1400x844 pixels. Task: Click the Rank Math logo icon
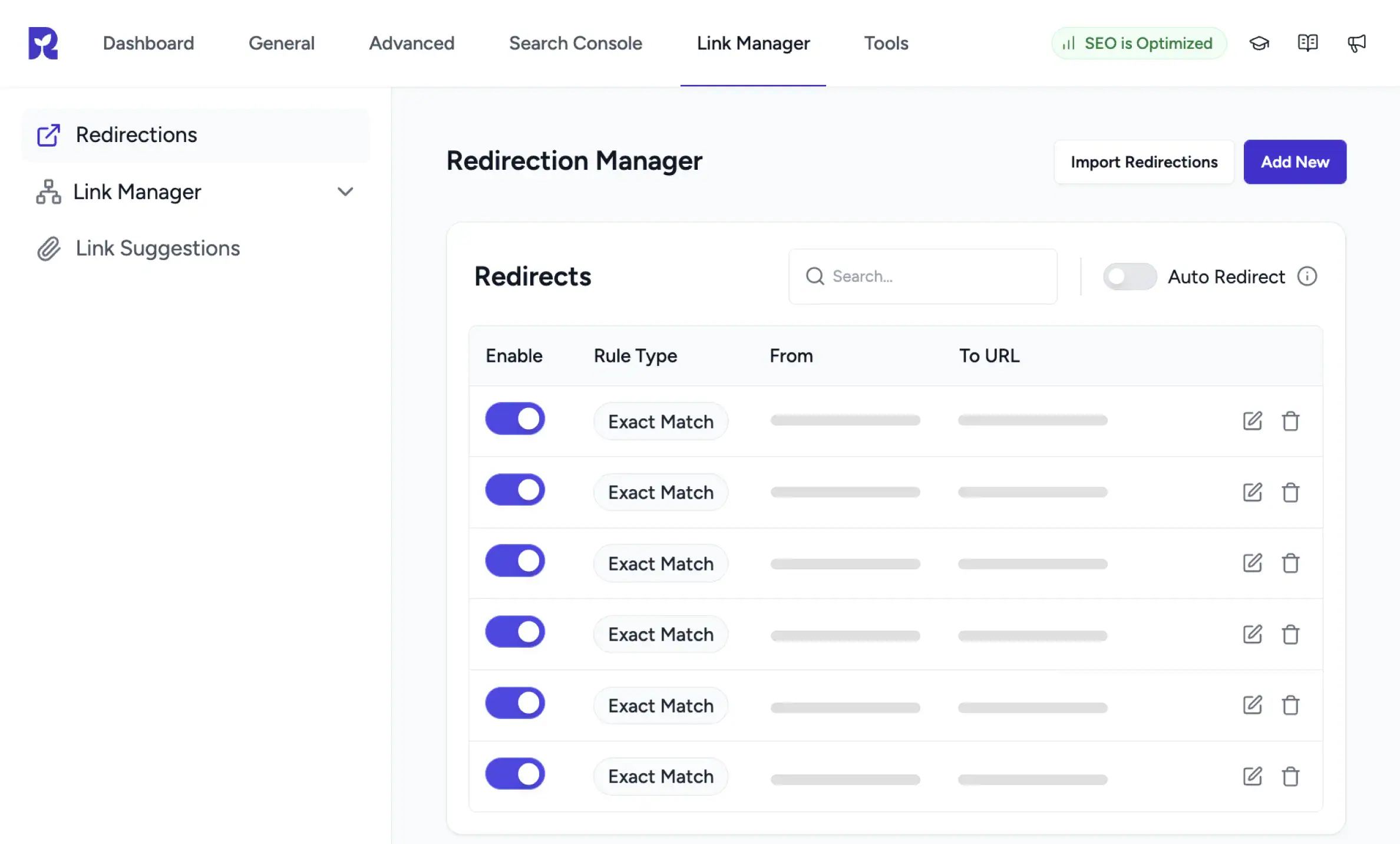pos(43,43)
